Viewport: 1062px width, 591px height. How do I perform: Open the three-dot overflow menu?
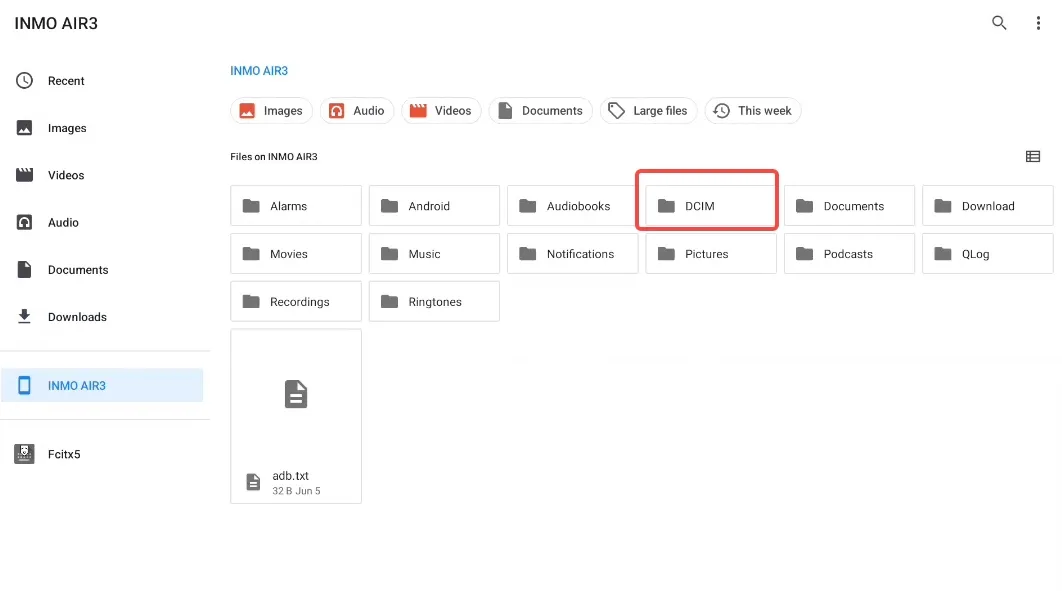coord(1038,23)
